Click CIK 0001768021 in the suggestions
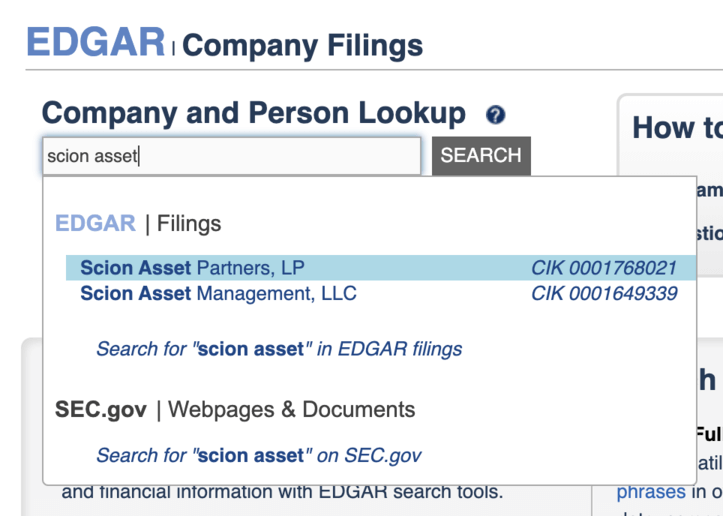The height and width of the screenshot is (516, 723). pyautogui.click(x=604, y=268)
